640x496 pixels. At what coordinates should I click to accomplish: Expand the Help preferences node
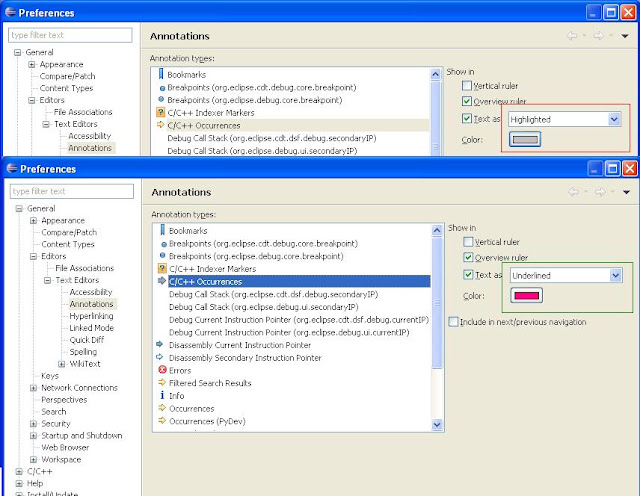tap(19, 483)
